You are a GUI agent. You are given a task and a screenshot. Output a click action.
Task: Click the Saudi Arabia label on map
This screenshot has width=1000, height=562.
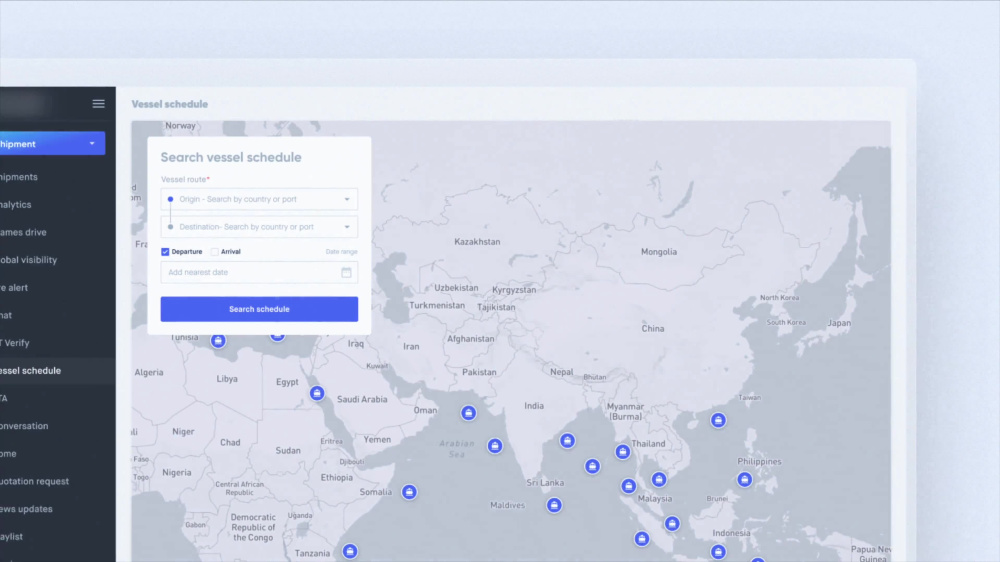[362, 399]
